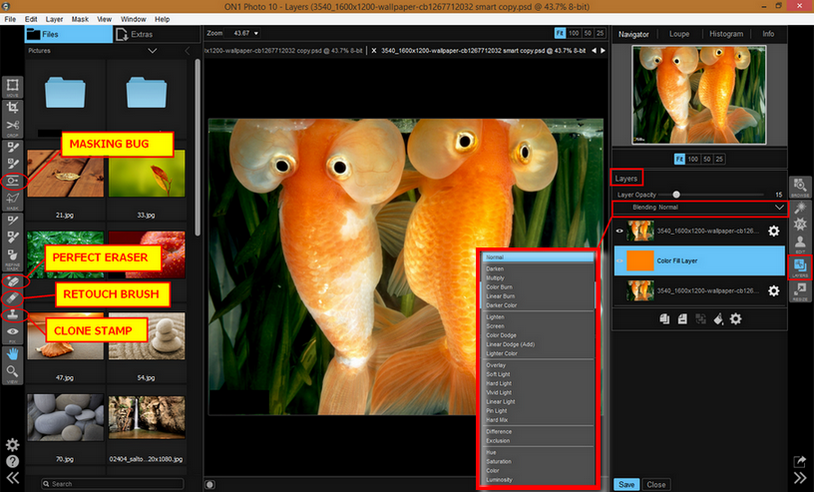This screenshot has height=492, width=814.
Task: Click the duplicate layer icon below layers list
Action: tap(664, 319)
